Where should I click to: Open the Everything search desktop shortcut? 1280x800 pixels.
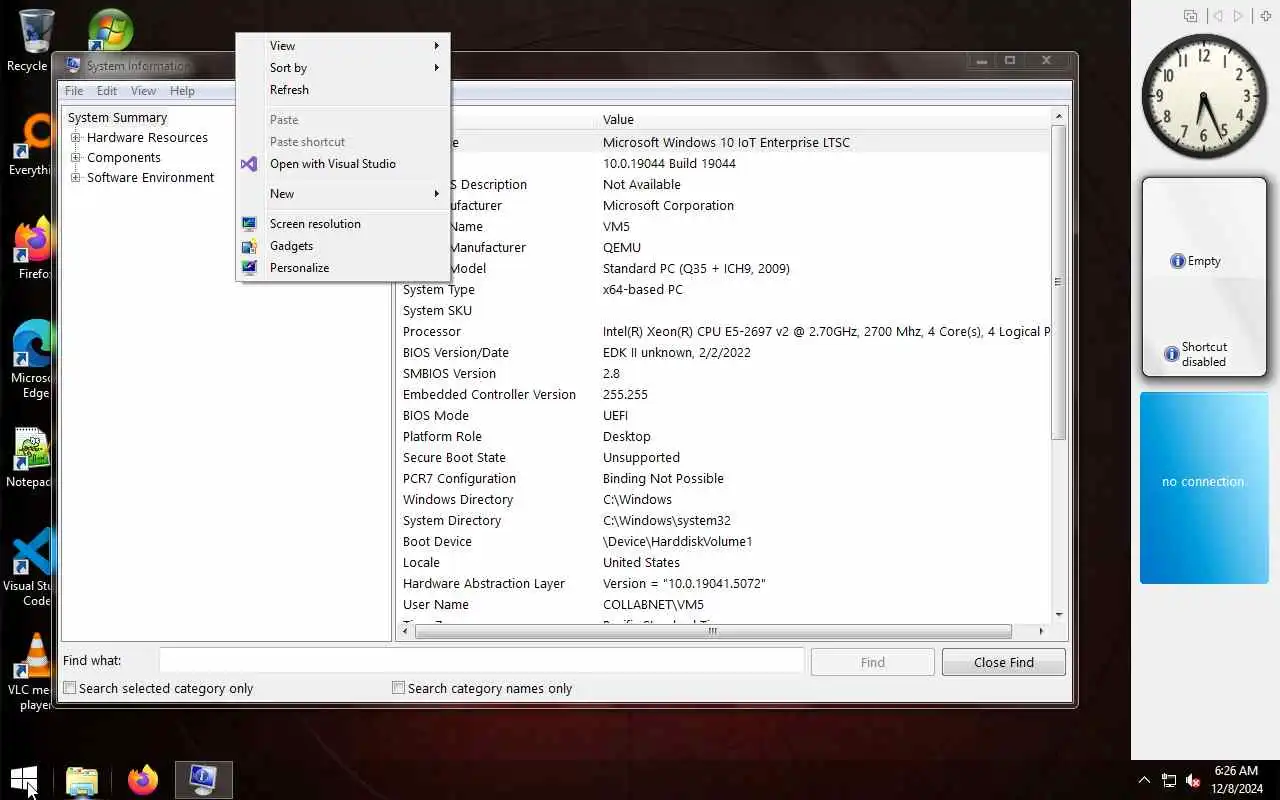tap(33, 146)
